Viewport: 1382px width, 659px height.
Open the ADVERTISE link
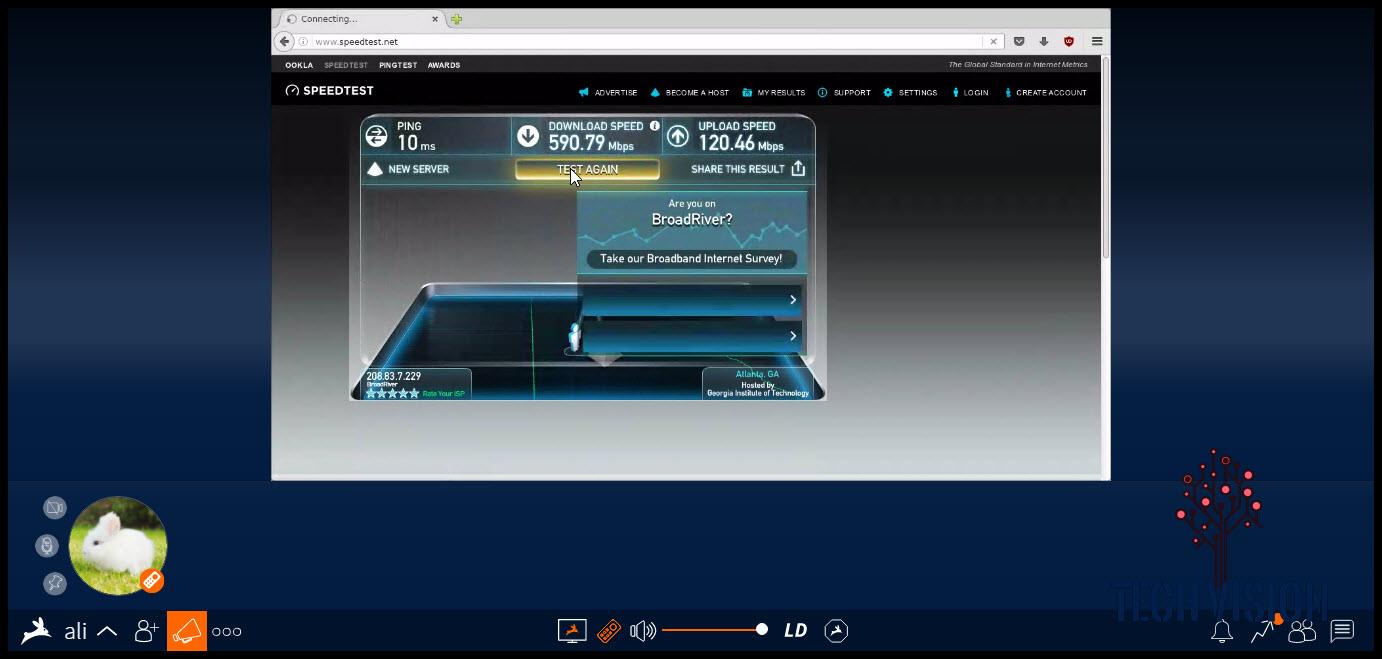coord(608,92)
